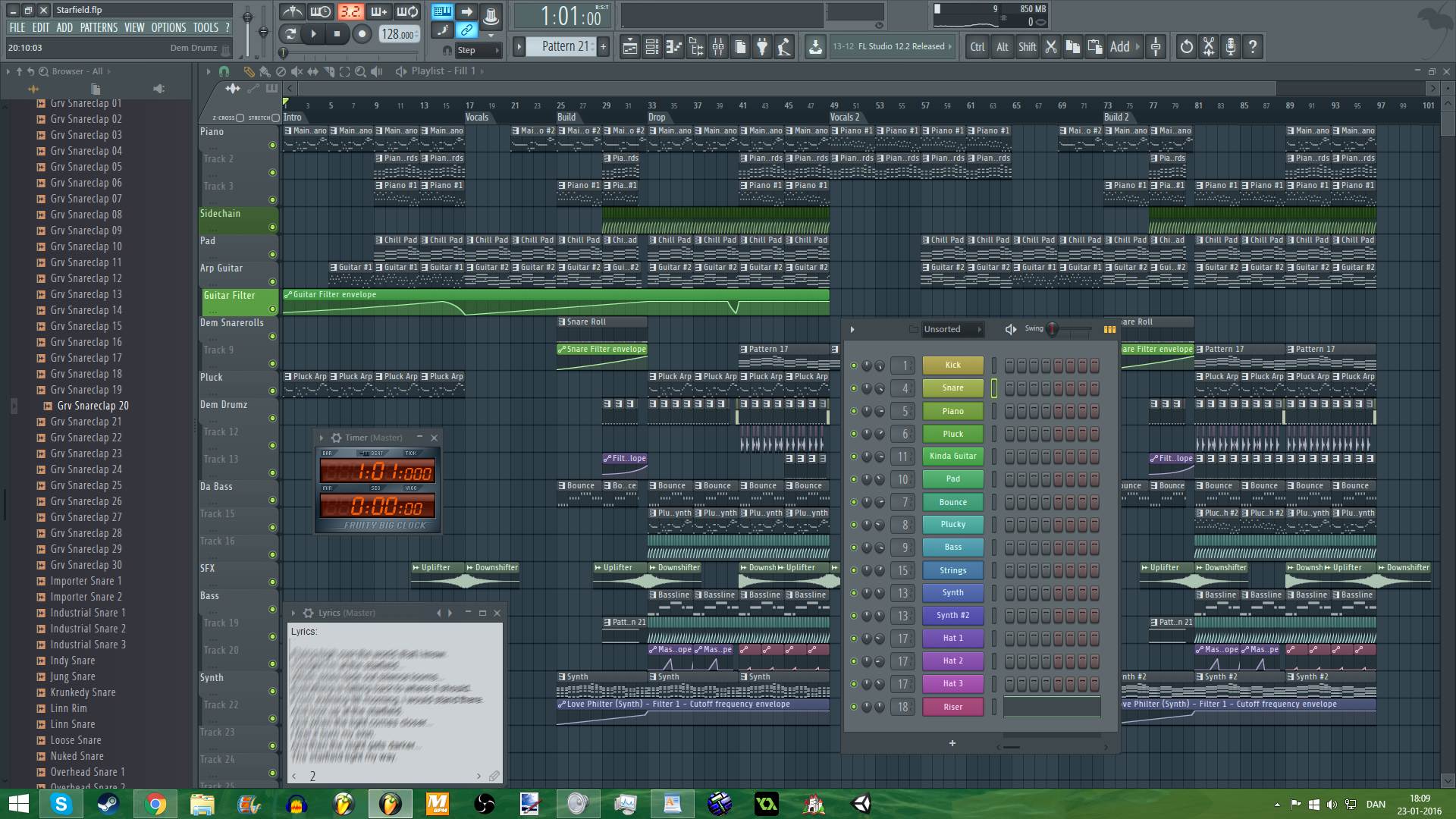Open the Lyrics window options arrow
This screenshot has width=1456, height=819.
pyautogui.click(x=293, y=613)
